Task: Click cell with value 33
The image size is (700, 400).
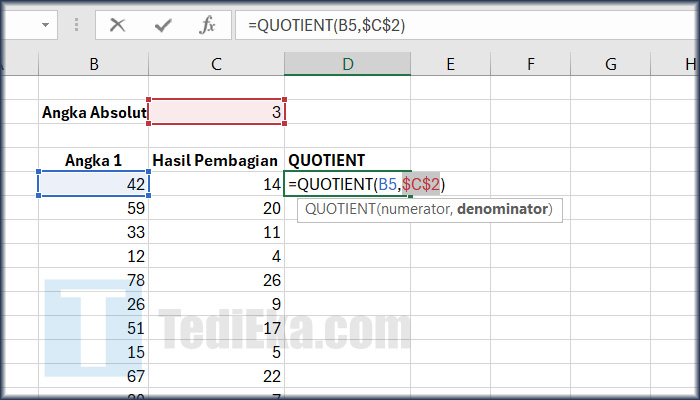Action: (x=93, y=232)
